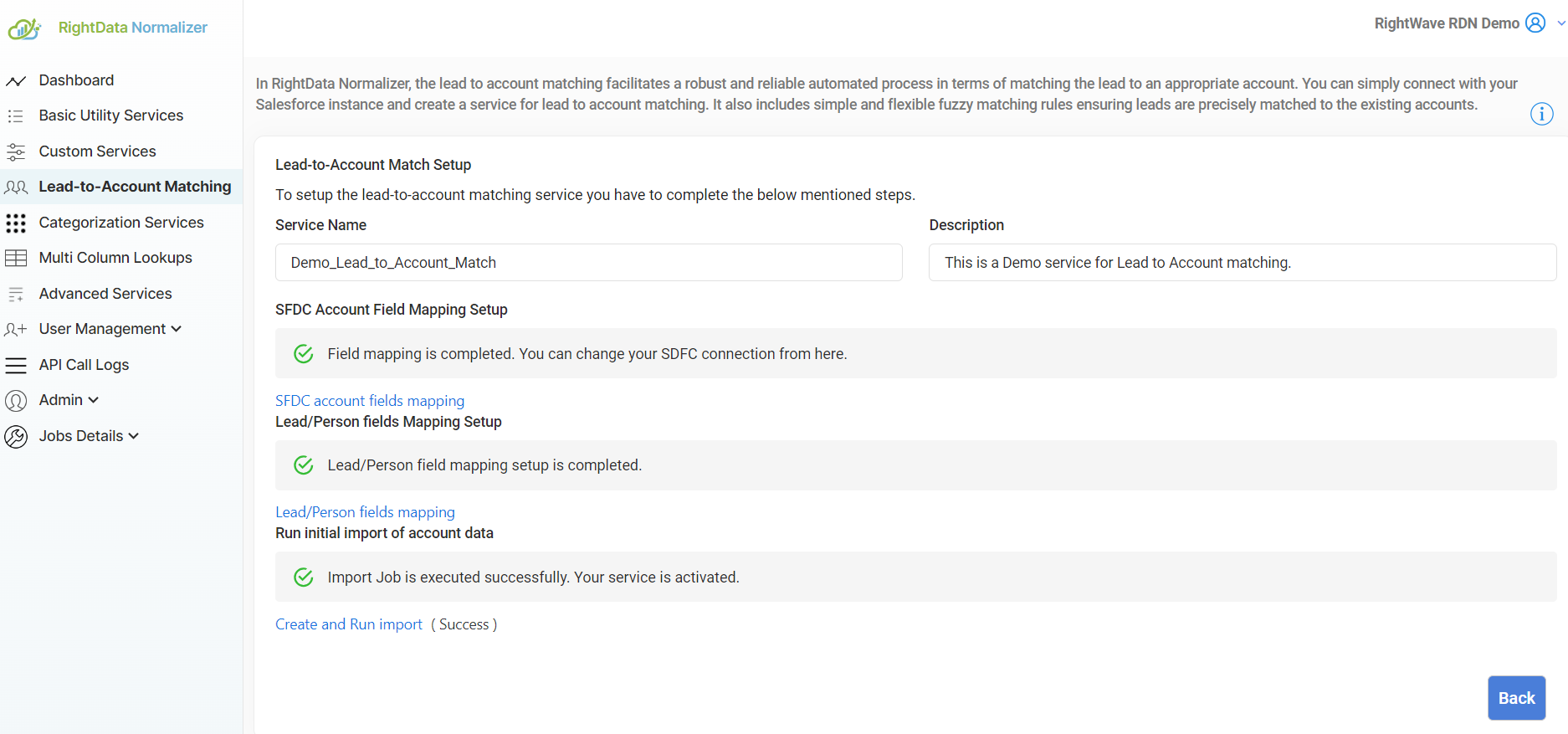
Task: Click the user profile avatar icon
Action: pos(1535,23)
